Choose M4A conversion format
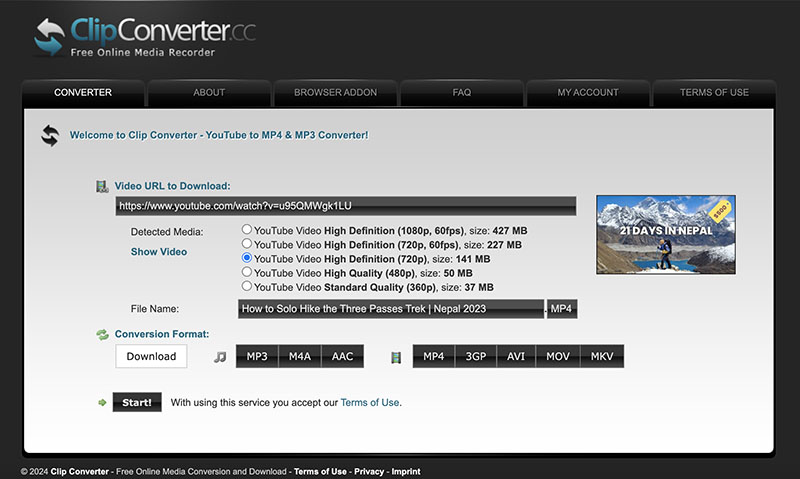 click(300, 356)
